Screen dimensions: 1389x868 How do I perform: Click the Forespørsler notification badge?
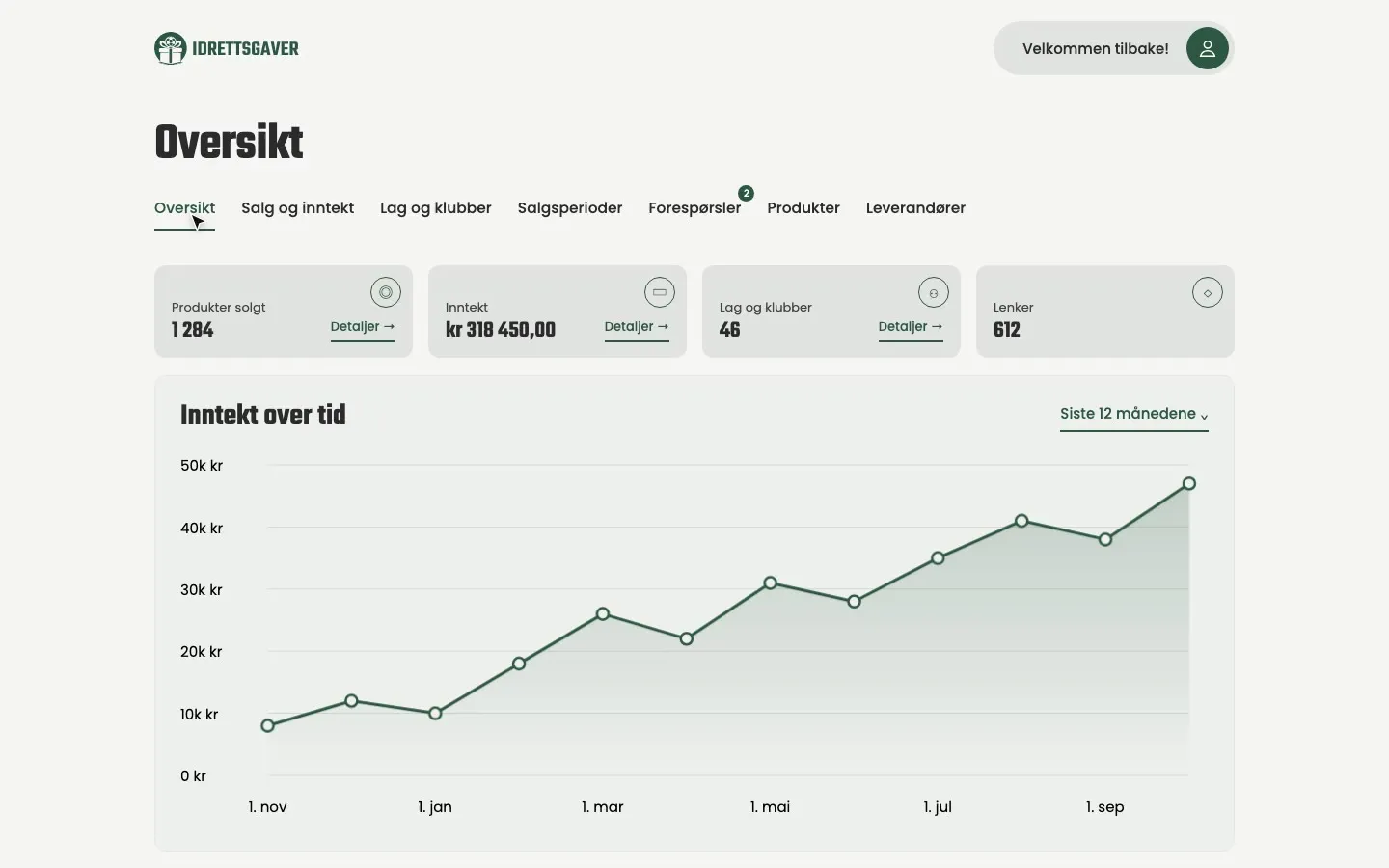click(x=746, y=193)
